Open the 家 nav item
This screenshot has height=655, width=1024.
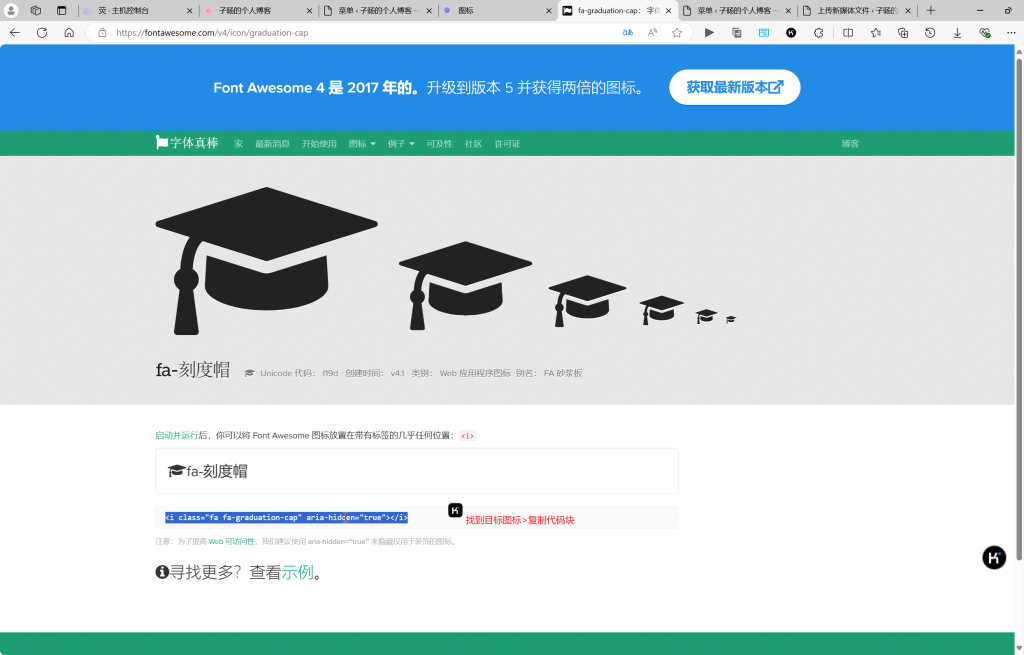[x=238, y=144]
